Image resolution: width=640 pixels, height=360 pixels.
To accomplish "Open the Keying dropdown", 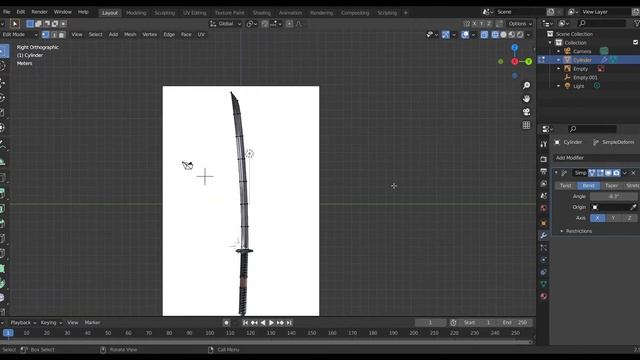I will point(51,323).
